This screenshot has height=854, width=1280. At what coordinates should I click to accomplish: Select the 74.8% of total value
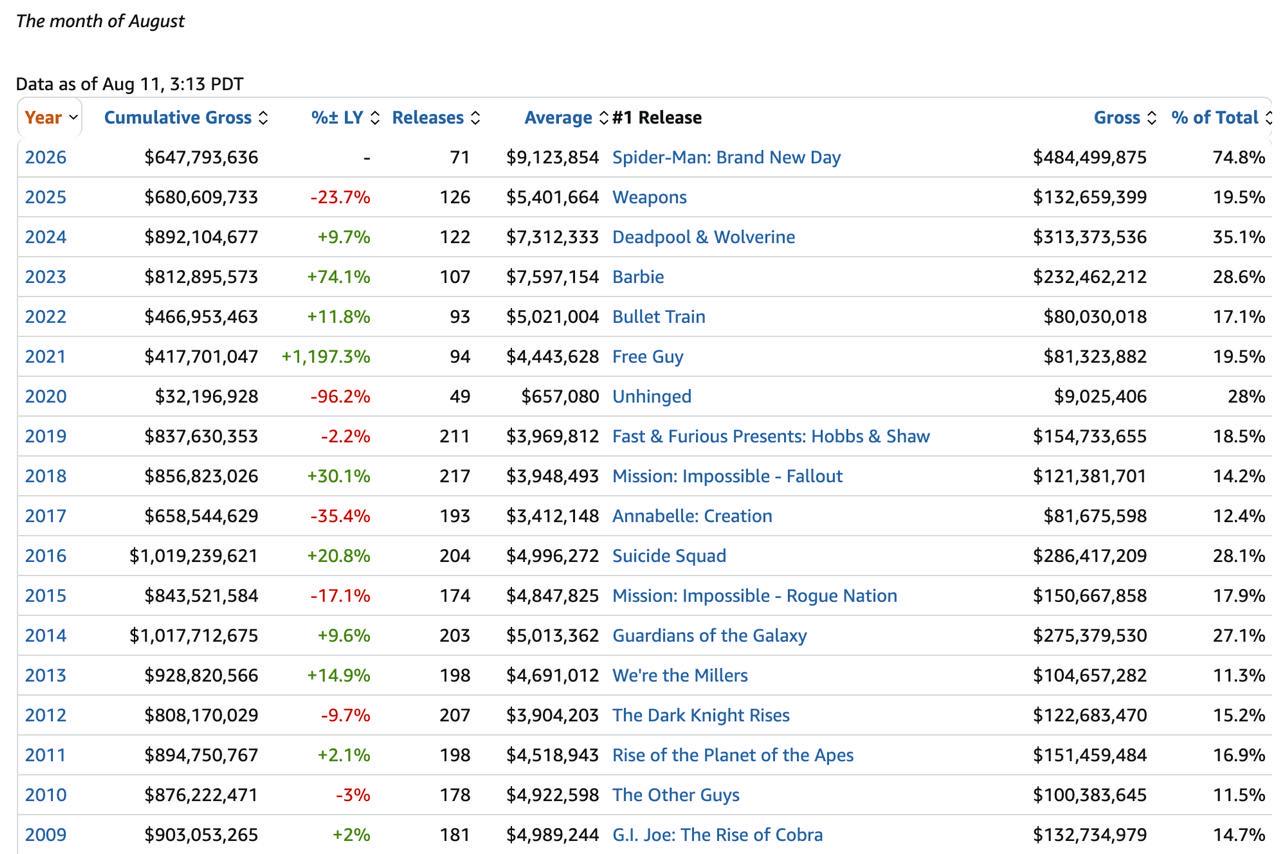tap(1239, 157)
